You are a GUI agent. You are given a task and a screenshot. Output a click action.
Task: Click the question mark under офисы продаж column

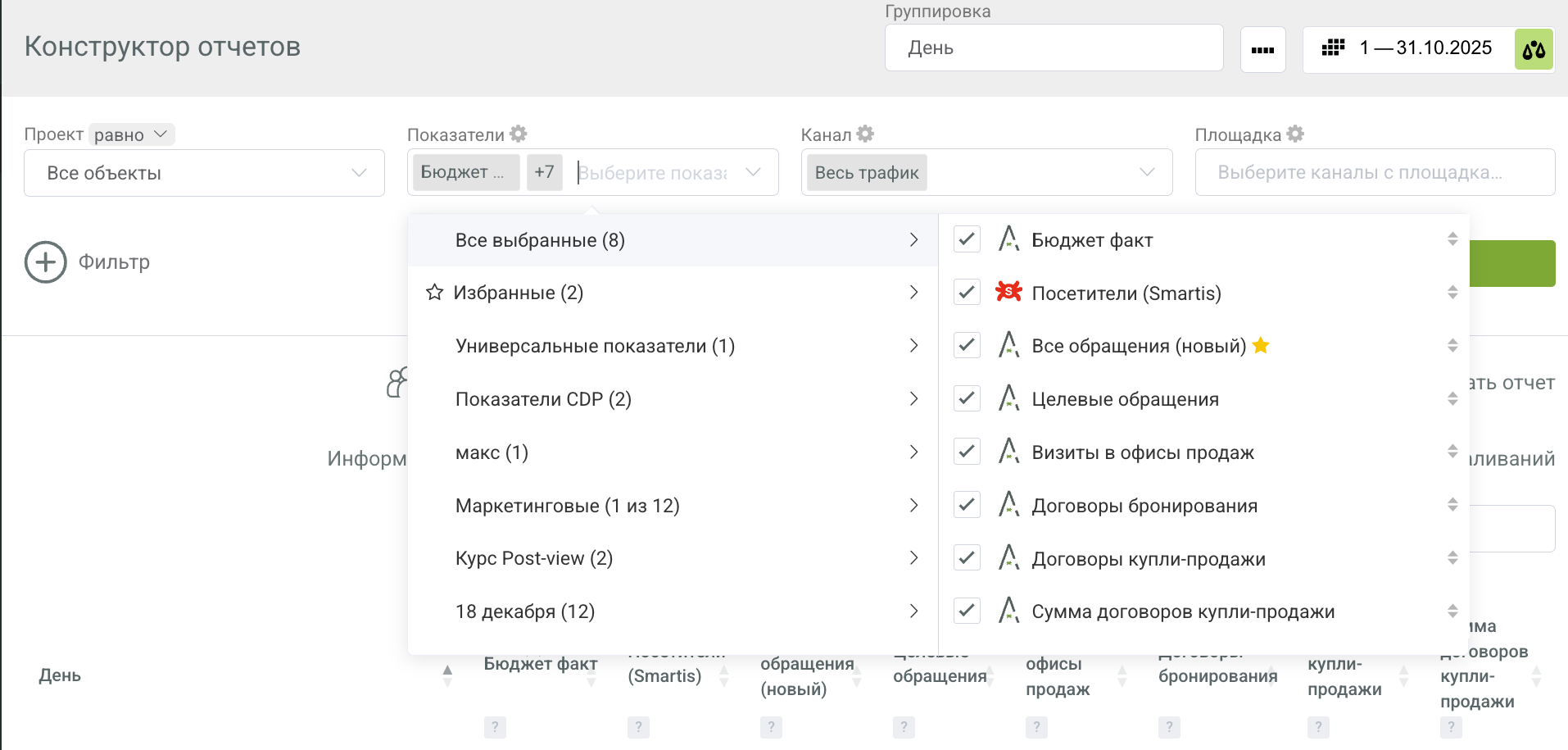[1036, 727]
